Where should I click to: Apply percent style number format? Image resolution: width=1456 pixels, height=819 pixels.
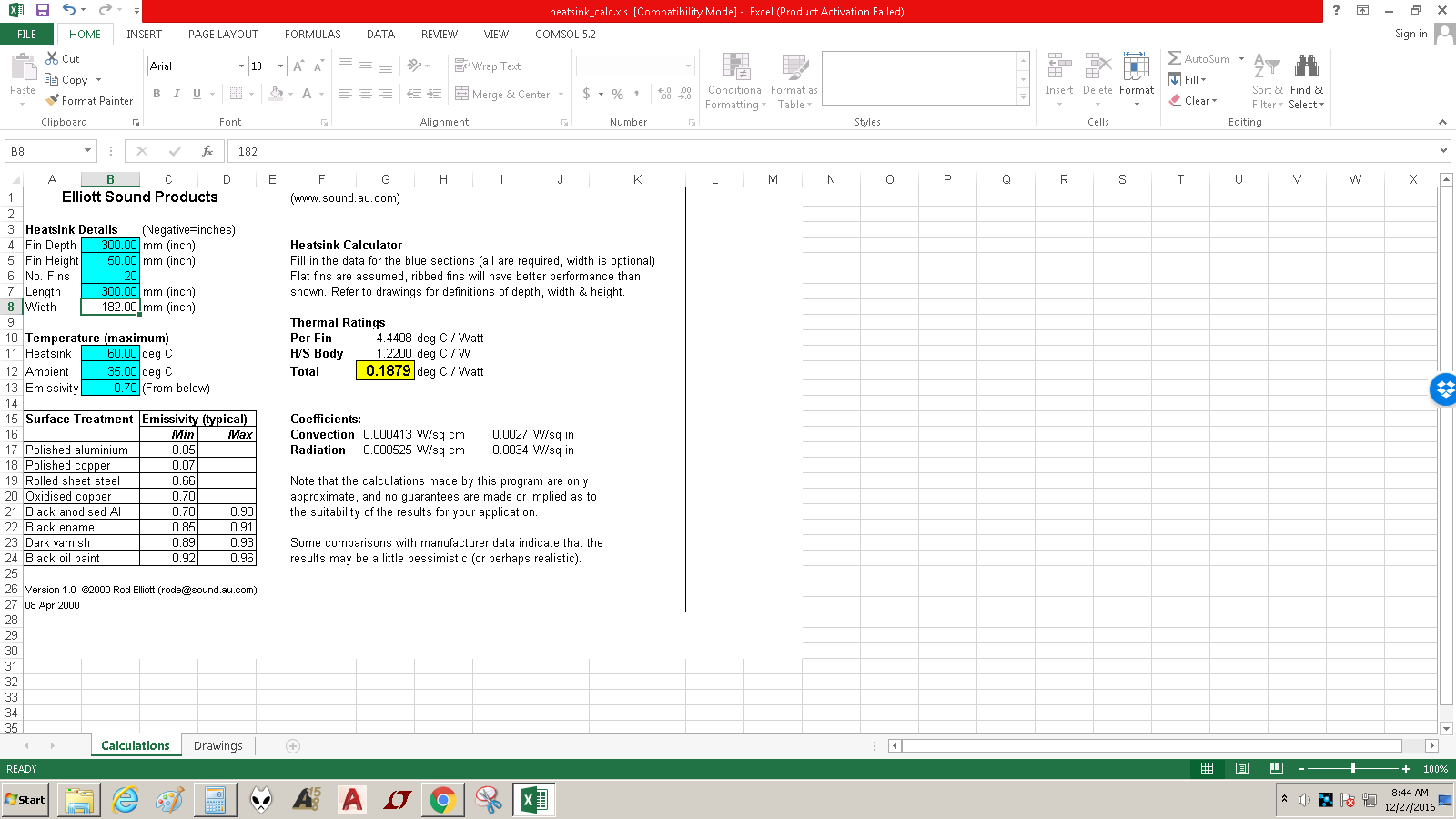[618, 94]
